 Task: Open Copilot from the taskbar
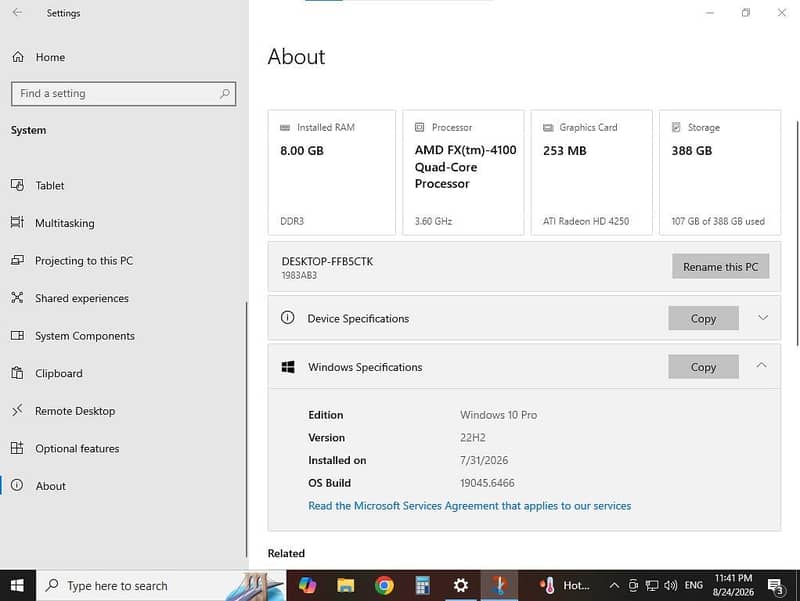point(307,585)
